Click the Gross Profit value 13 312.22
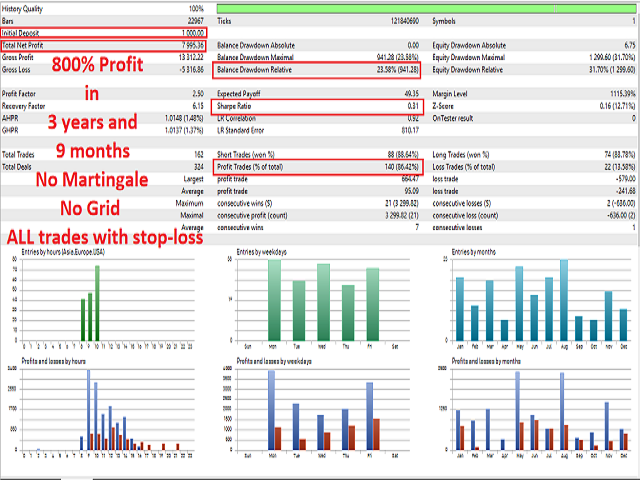This screenshot has height=480, width=640. tap(187, 57)
